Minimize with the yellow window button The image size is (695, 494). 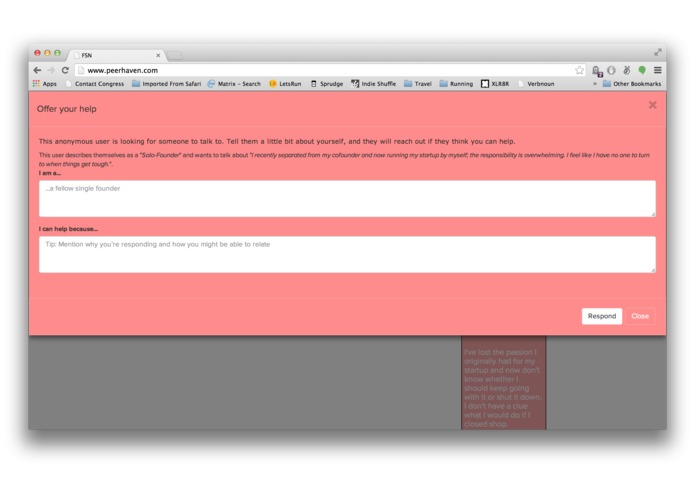click(x=47, y=53)
